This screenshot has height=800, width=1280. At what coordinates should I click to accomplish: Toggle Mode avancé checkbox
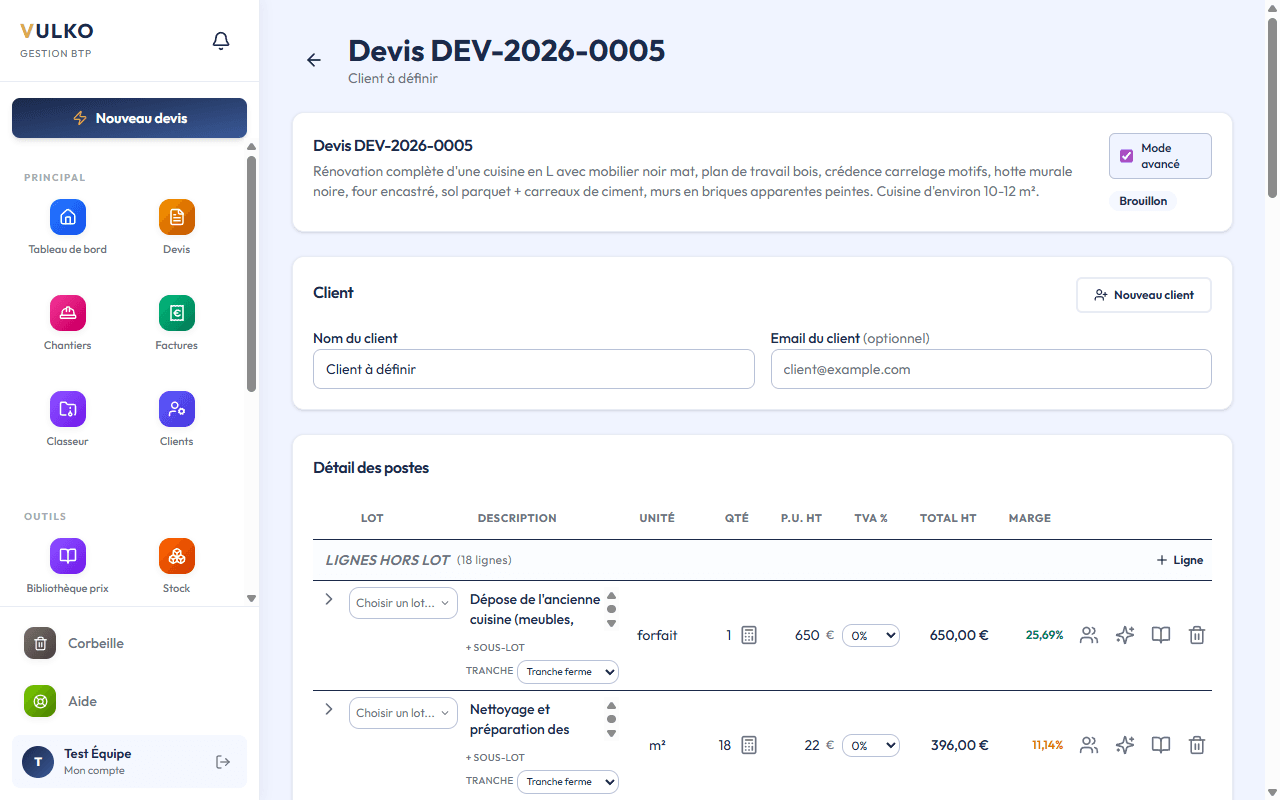point(1126,156)
